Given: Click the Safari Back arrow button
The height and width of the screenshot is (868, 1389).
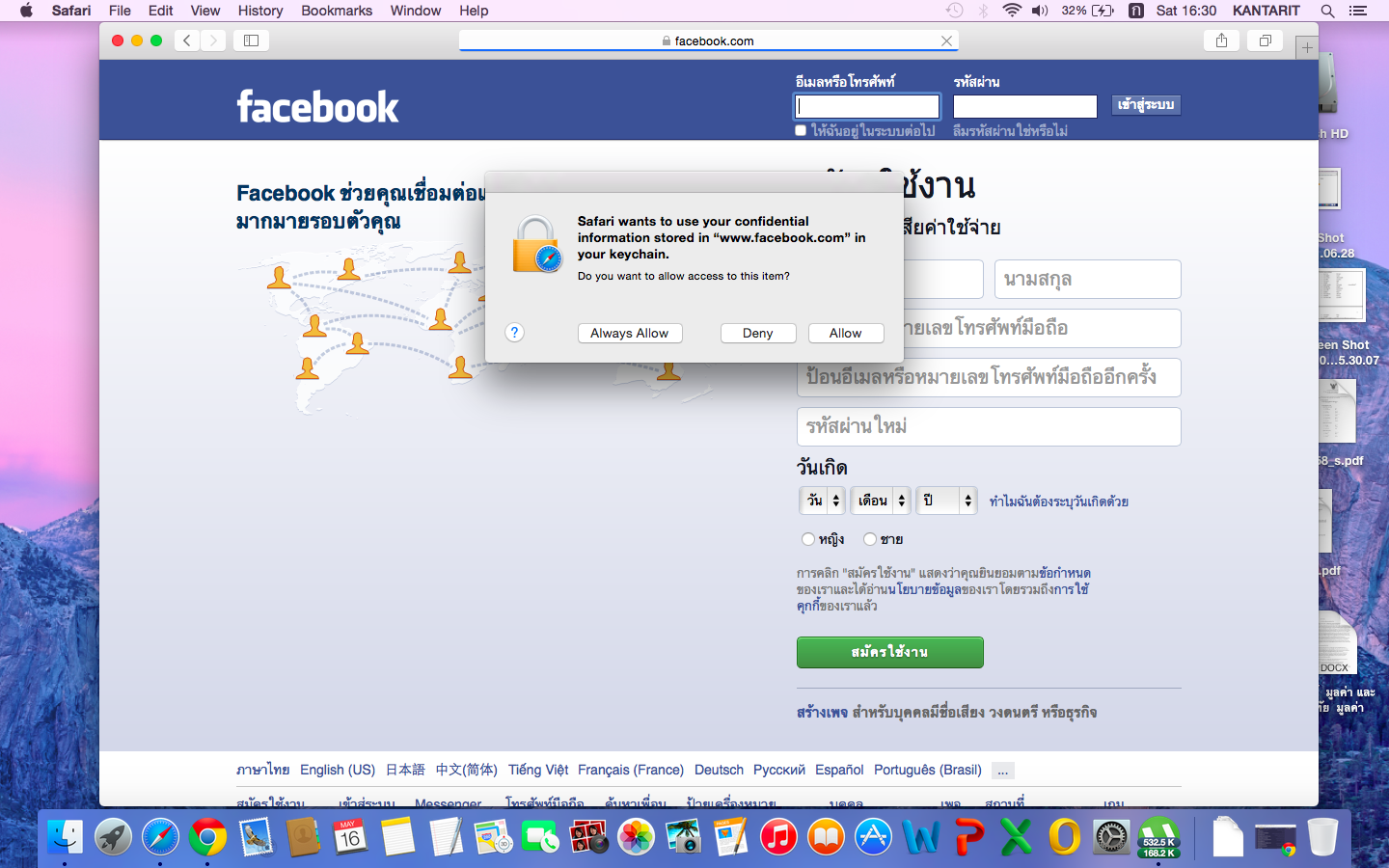Looking at the screenshot, I should point(187,41).
